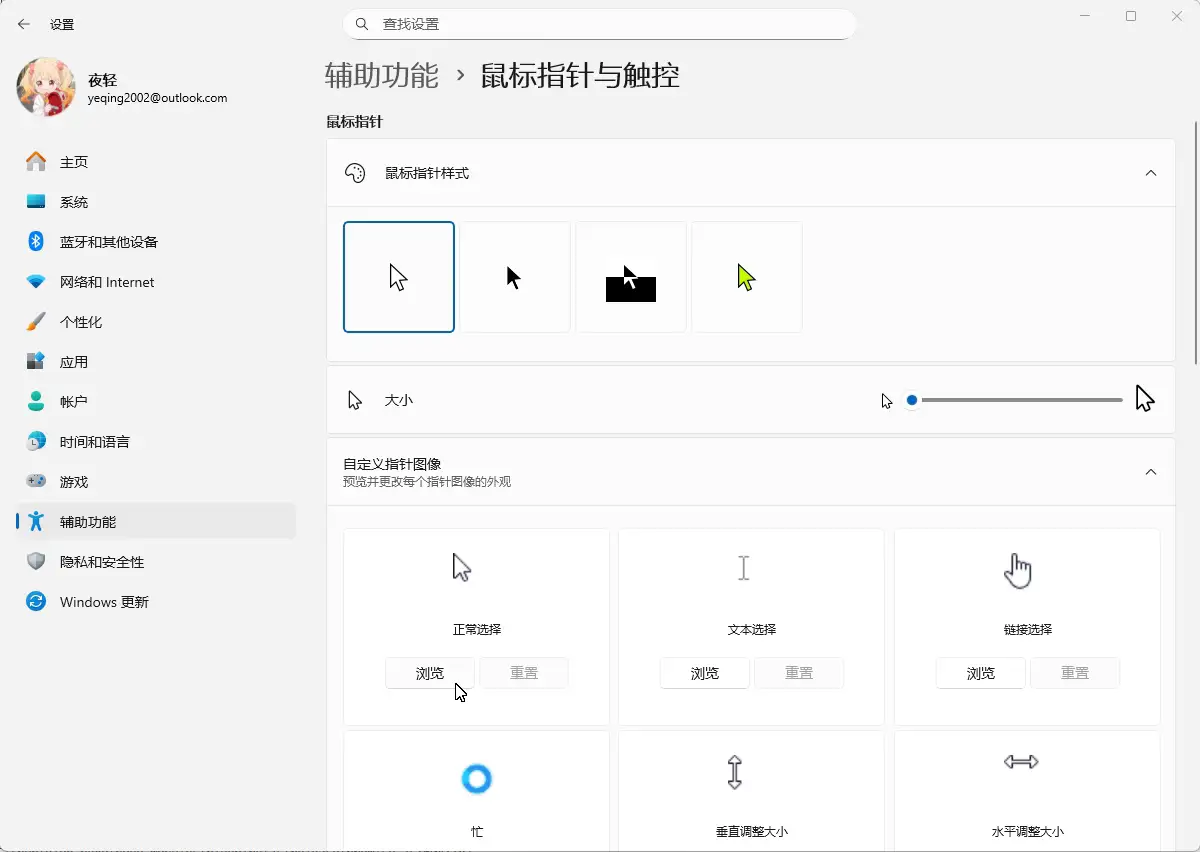Click the user profile avatar picture
This screenshot has height=852, width=1200.
(x=46, y=87)
